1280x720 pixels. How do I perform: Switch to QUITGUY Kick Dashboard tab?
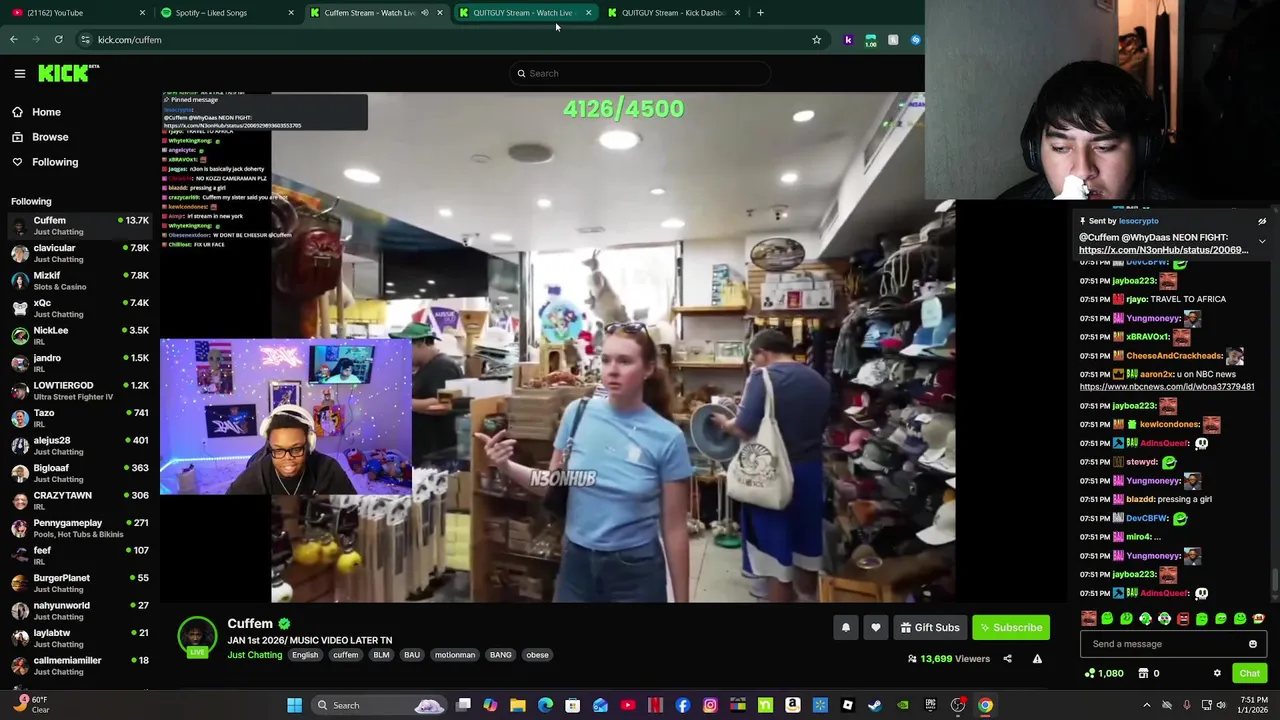pyautogui.click(x=672, y=13)
